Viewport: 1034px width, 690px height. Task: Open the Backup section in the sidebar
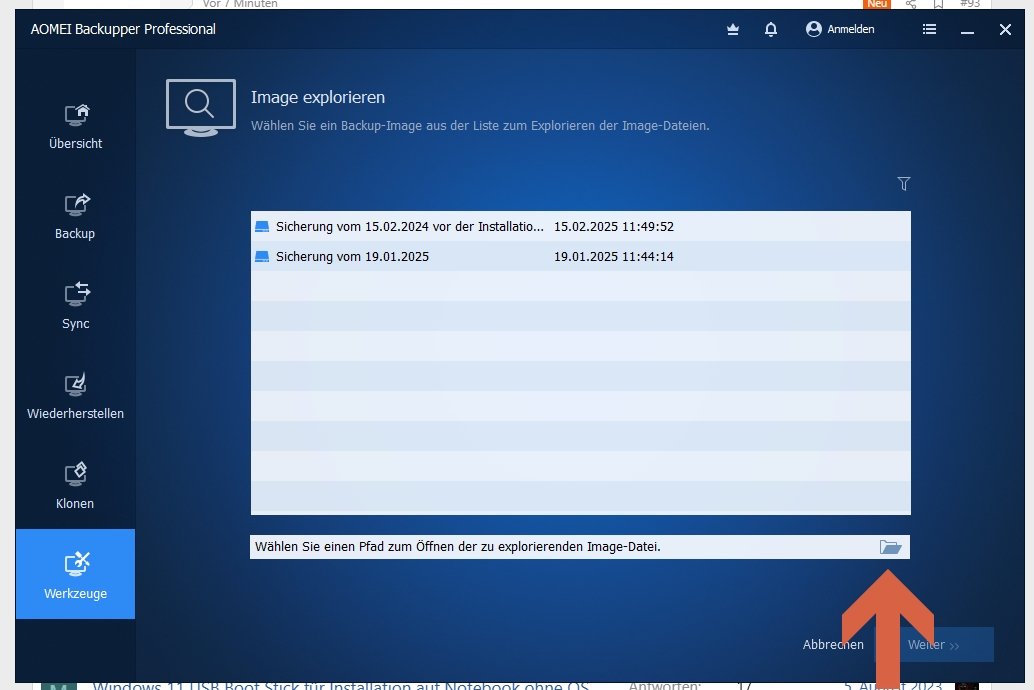[x=75, y=216]
